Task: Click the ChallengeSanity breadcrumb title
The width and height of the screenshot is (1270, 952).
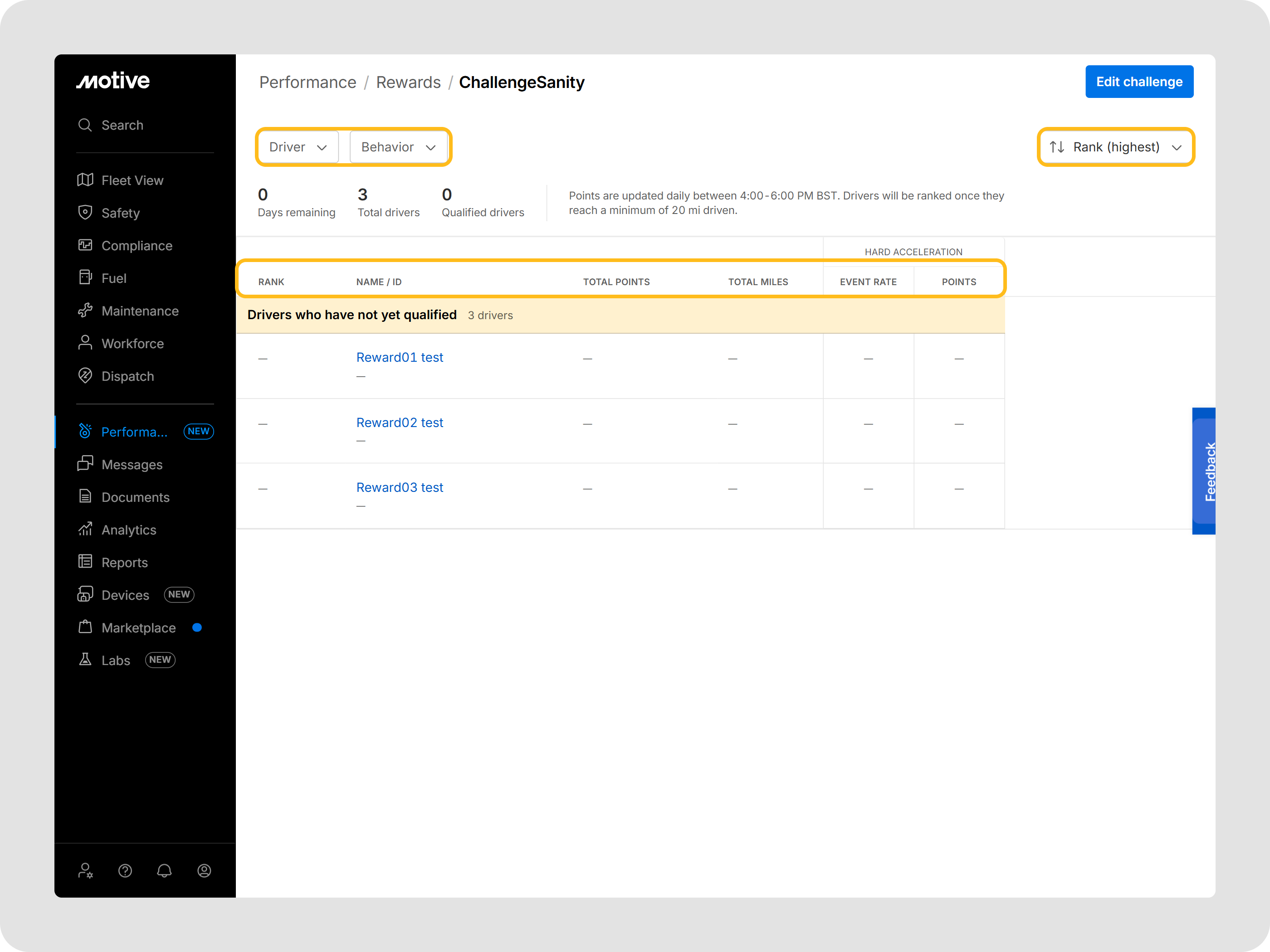Action: click(521, 82)
